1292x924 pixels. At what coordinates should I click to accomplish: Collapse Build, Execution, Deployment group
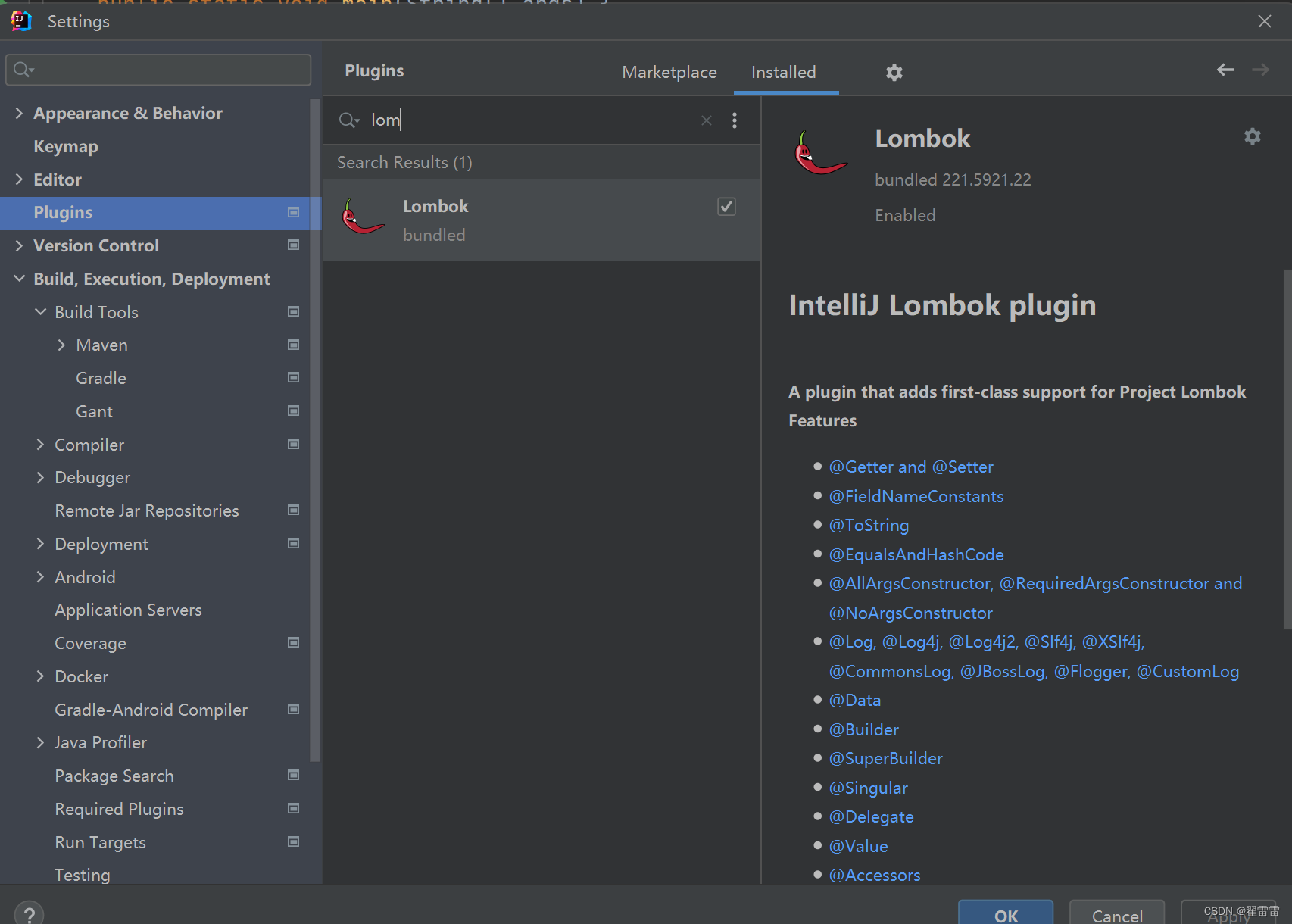pyautogui.click(x=19, y=279)
